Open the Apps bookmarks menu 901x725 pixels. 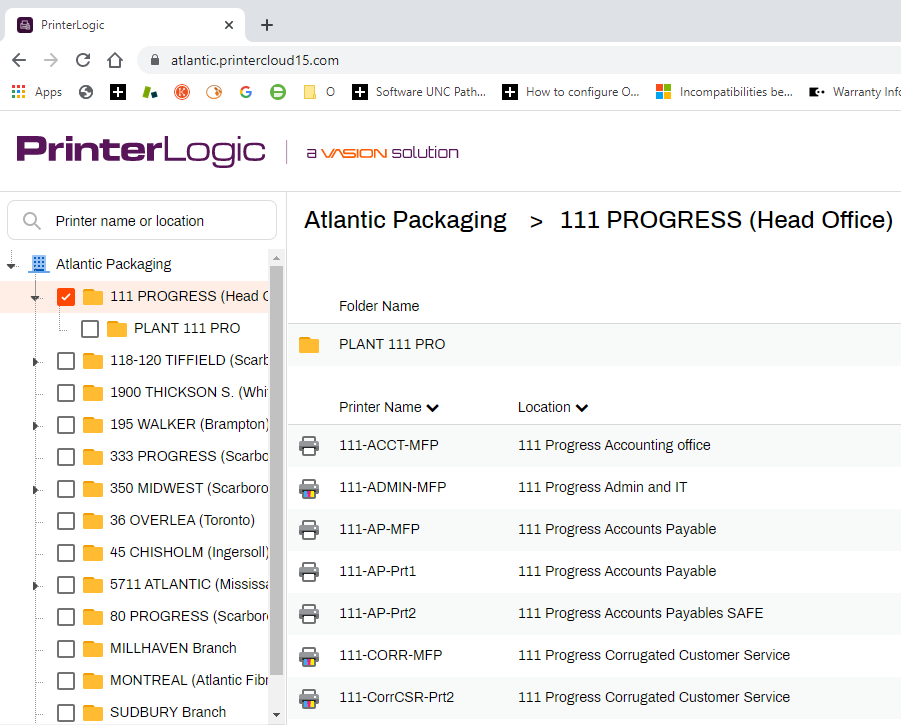point(36,91)
